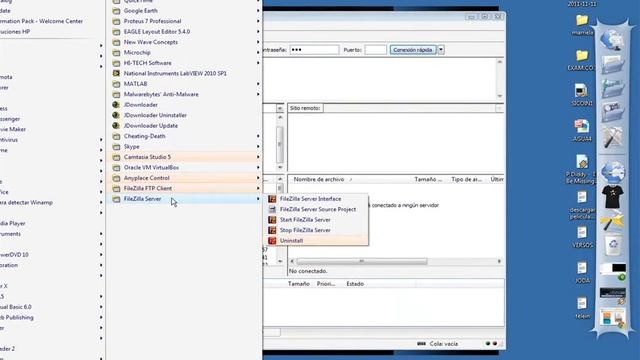Open Conexión rápida history dropdown arrow
The image size is (640, 360).
(x=441, y=50)
